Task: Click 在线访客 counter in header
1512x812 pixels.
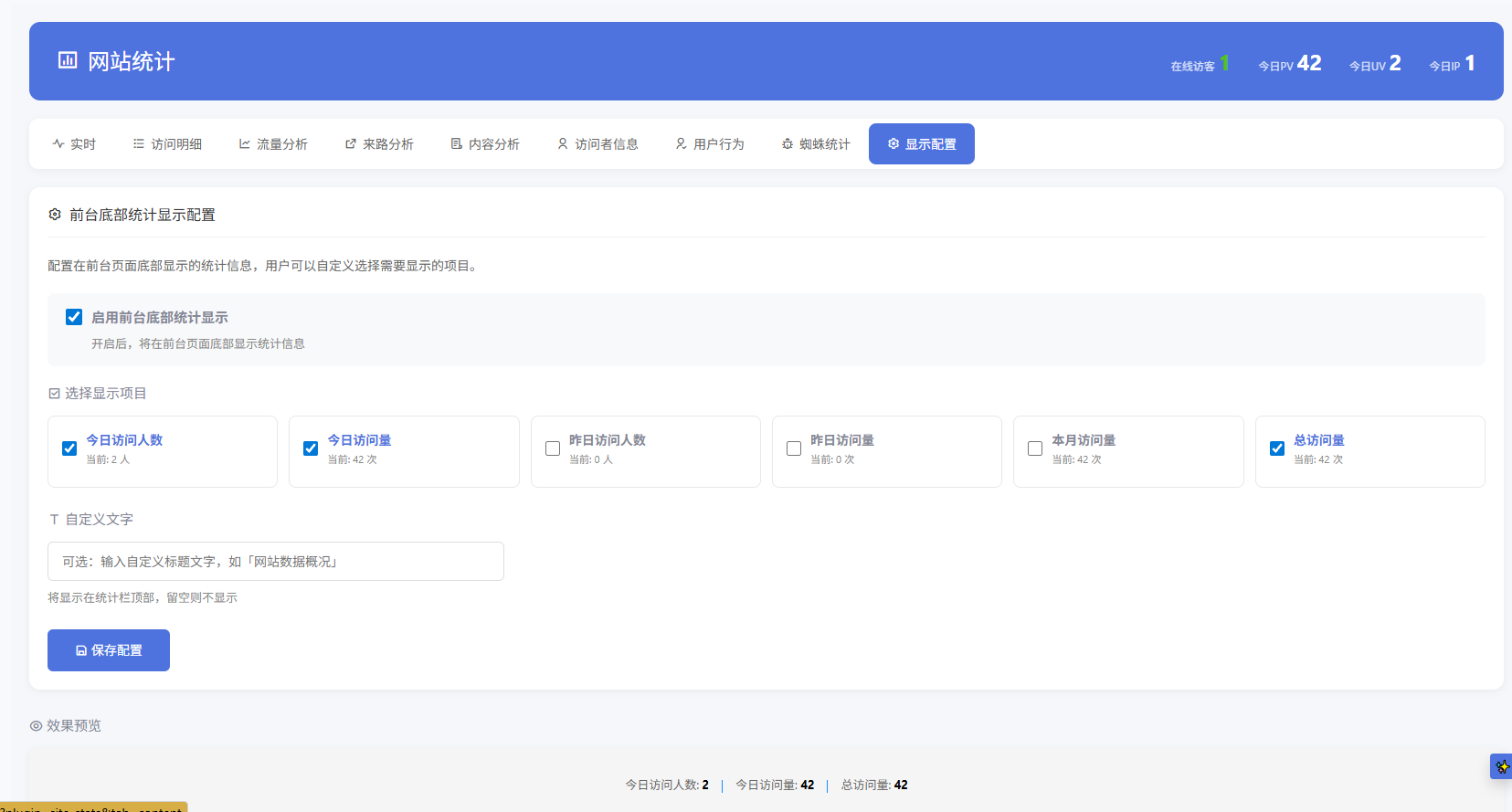Action: (1200, 64)
